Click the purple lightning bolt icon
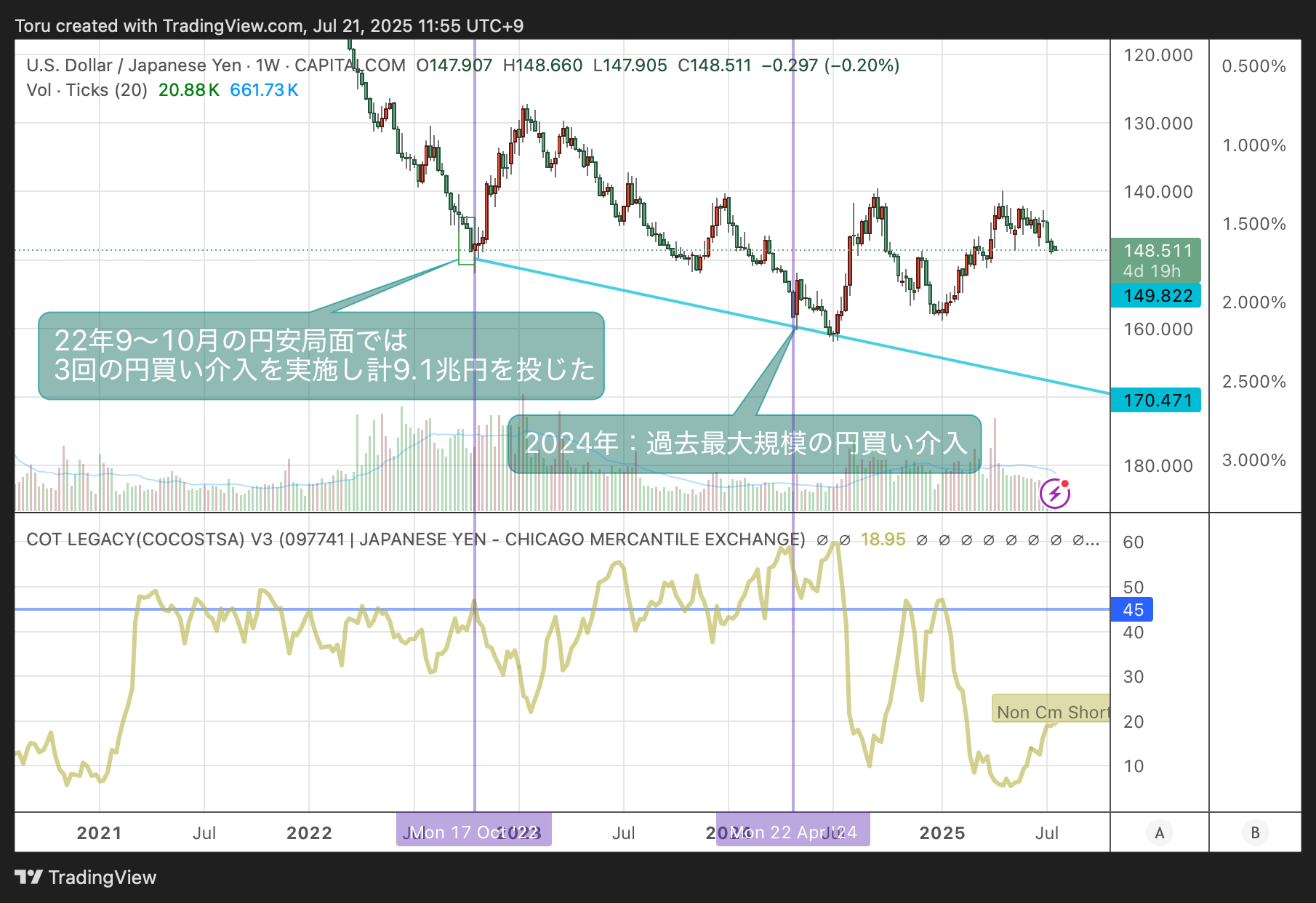Viewport: 1316px width, 903px height. [x=1055, y=494]
